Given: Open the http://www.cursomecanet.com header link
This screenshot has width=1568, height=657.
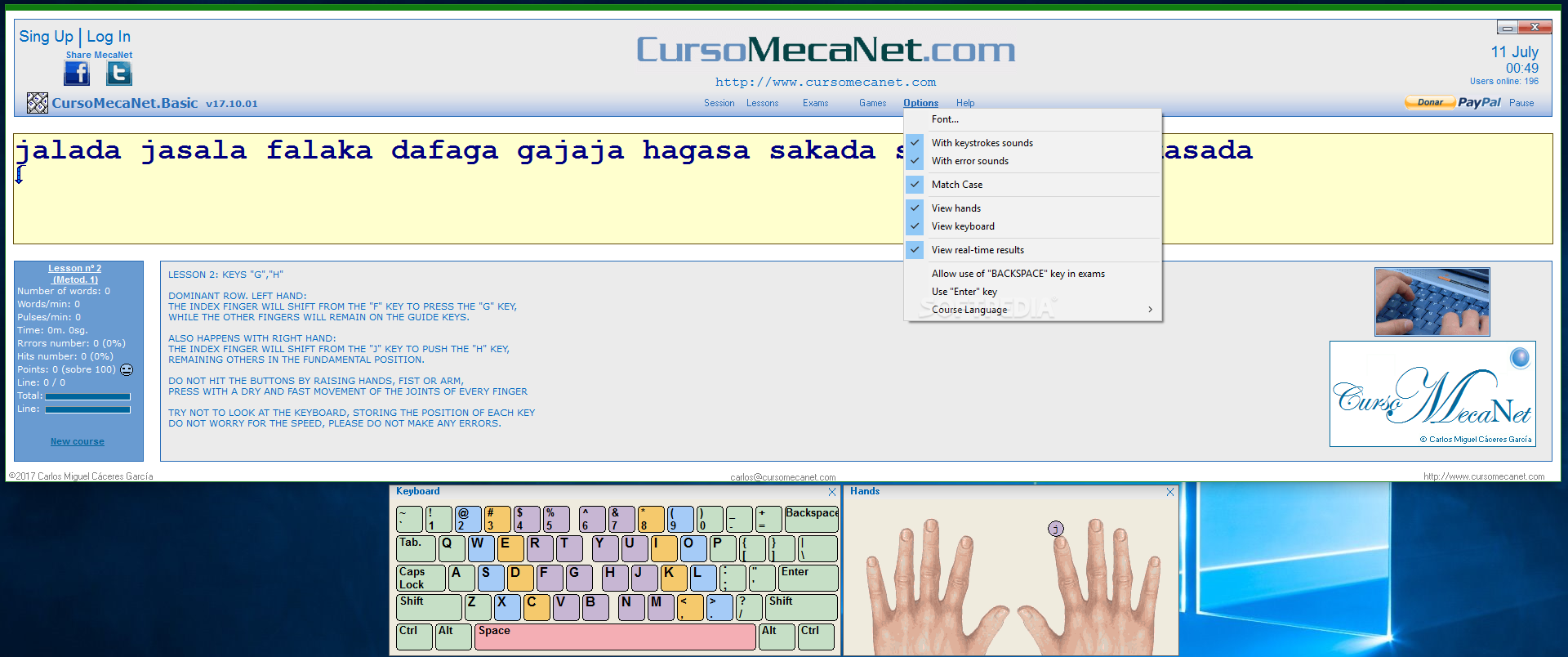Looking at the screenshot, I should pyautogui.click(x=826, y=83).
